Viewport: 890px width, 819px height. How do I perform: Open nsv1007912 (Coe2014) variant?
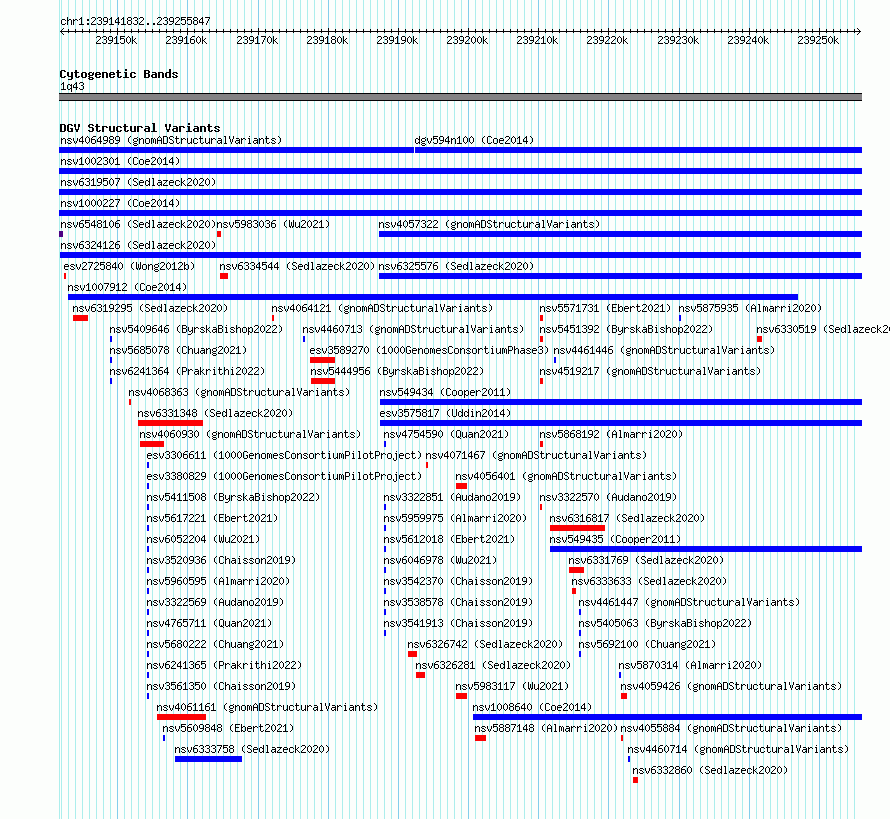[x=127, y=287]
